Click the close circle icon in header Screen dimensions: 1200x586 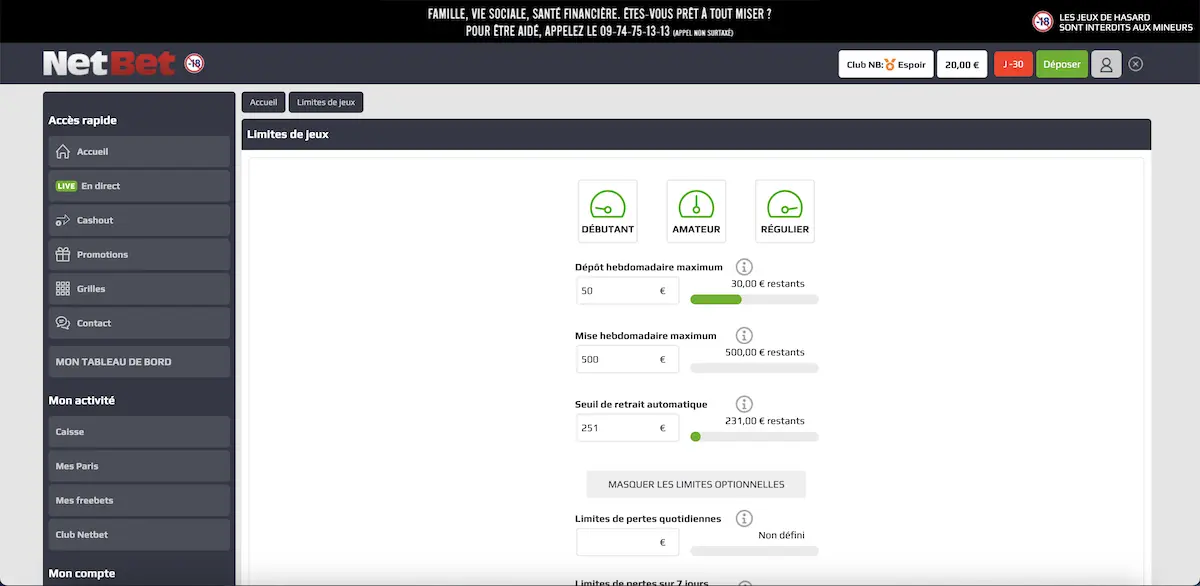click(1135, 64)
